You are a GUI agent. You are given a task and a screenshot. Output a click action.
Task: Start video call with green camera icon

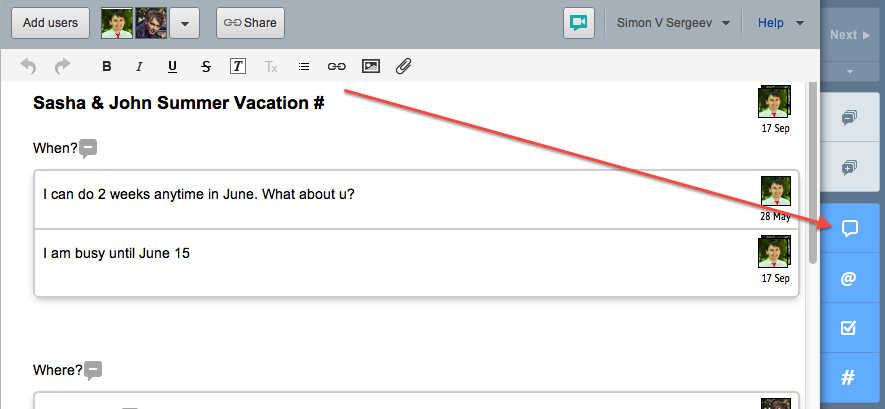click(x=579, y=23)
